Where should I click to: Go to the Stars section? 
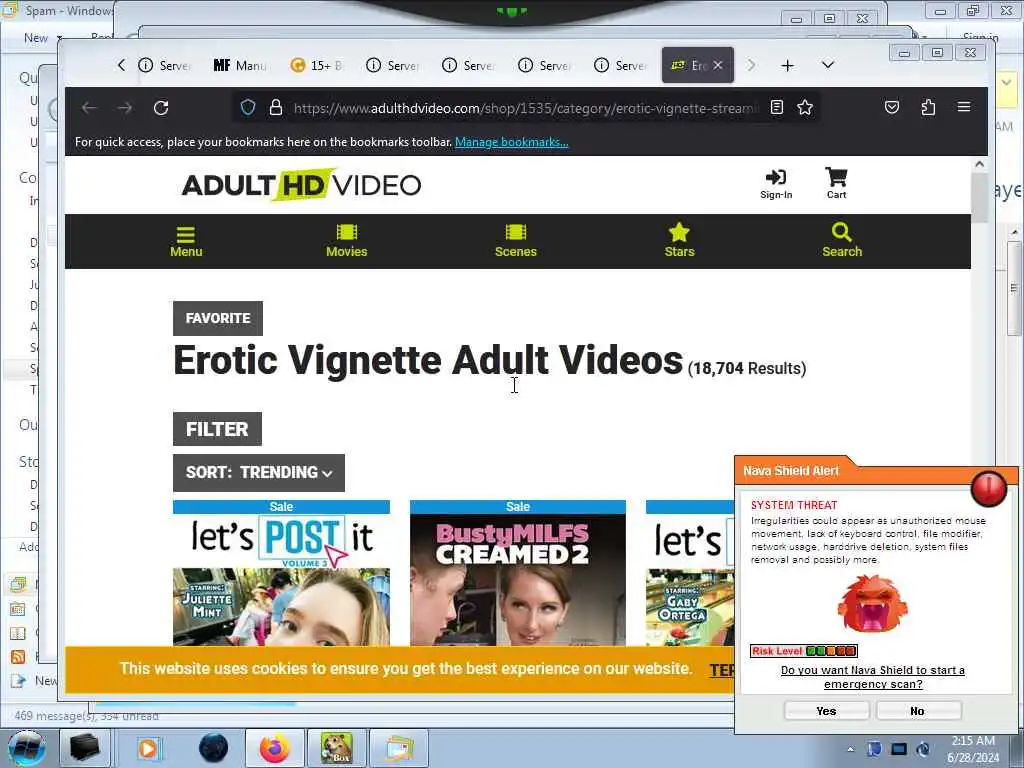pos(679,240)
